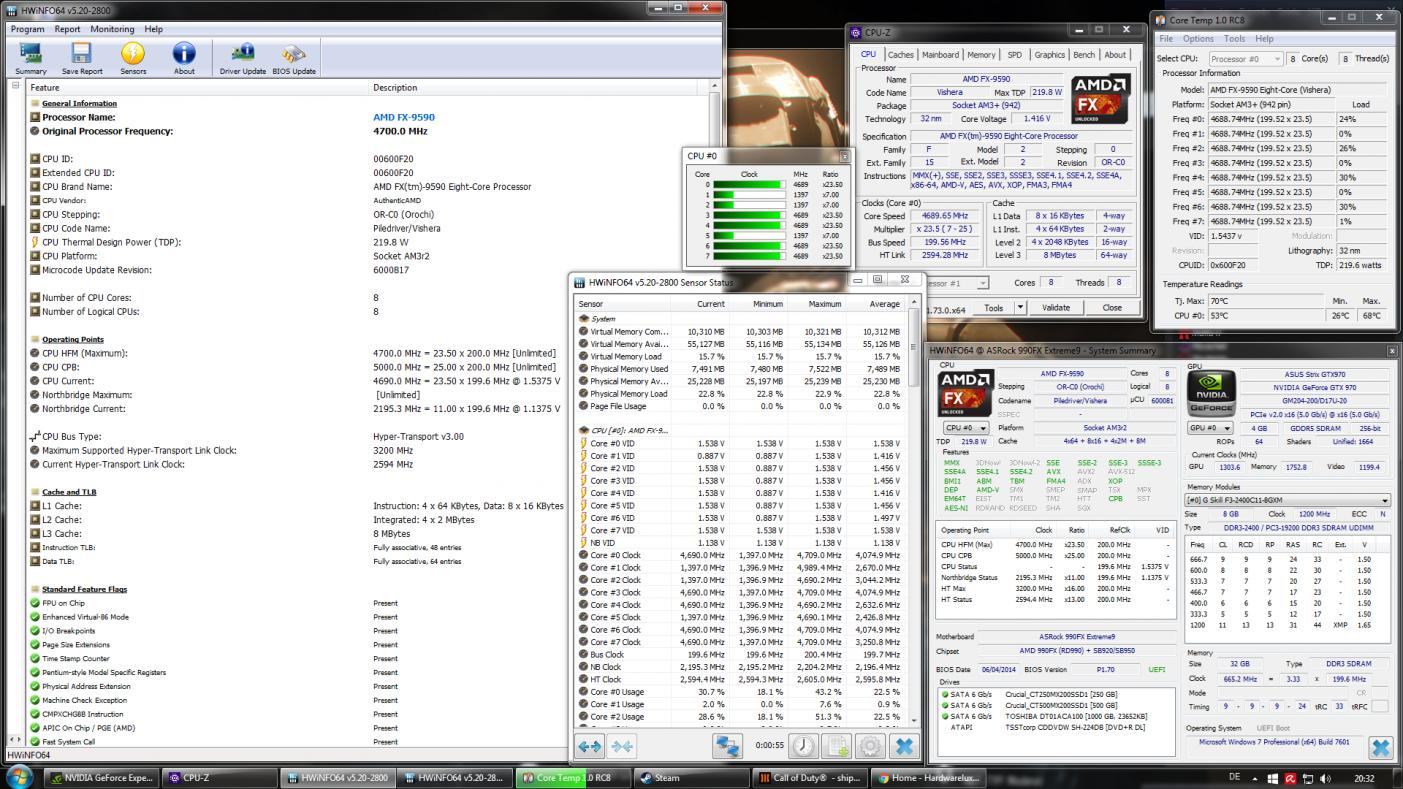Open the CPU #0 selector in System Summary
This screenshot has width=1403, height=789.
pos(964,428)
